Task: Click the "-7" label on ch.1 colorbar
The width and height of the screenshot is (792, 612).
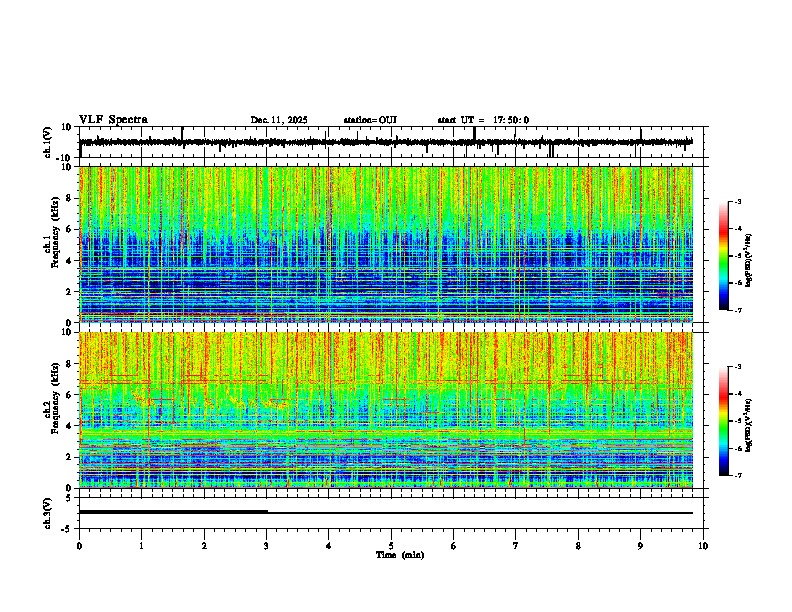Action: 737,310
